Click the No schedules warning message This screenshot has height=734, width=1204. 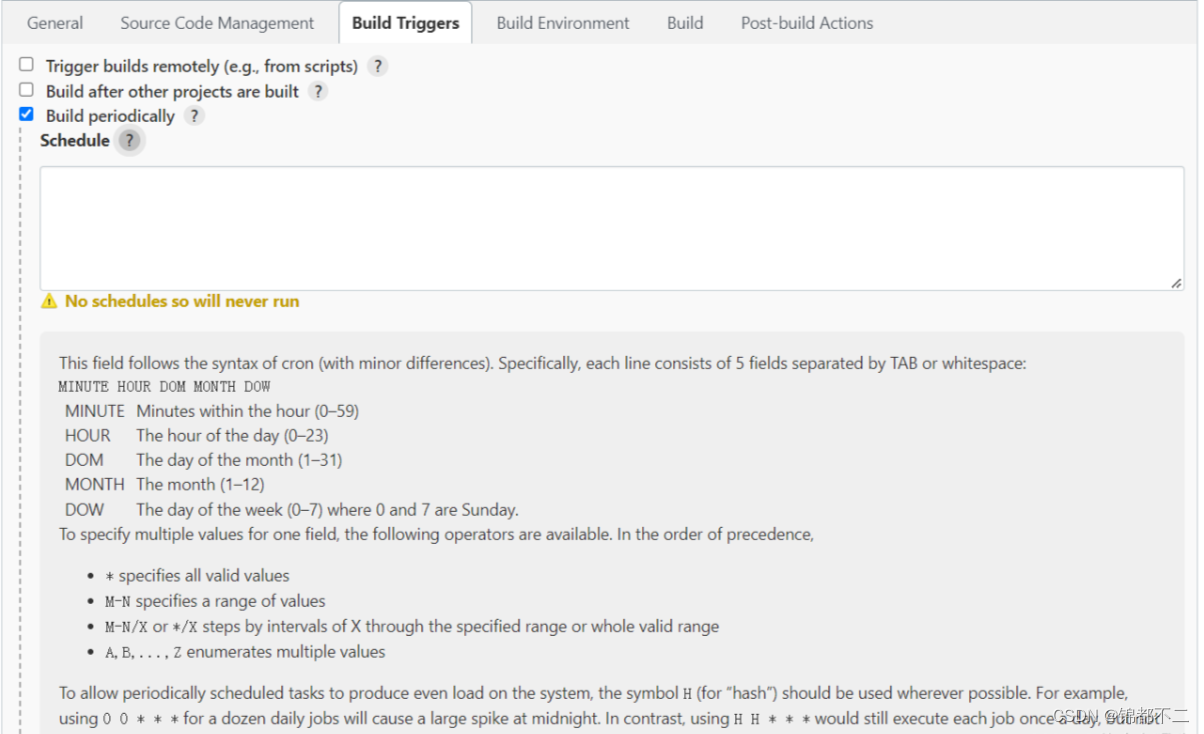tap(182, 302)
